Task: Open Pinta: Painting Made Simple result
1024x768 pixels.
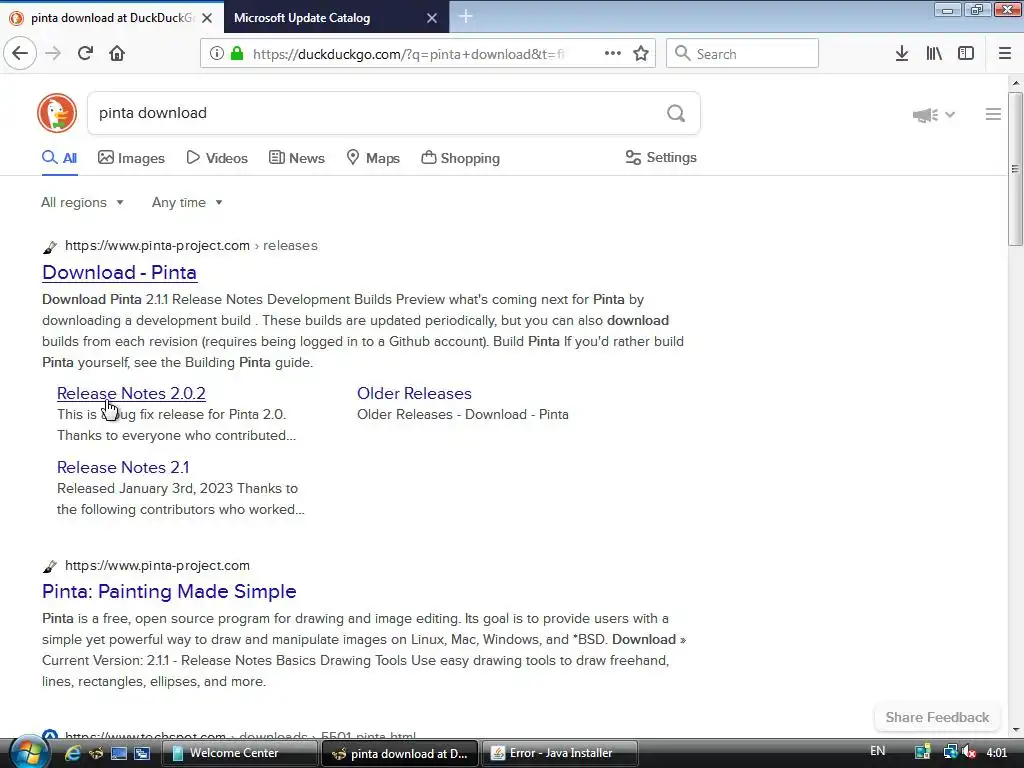Action: tap(169, 591)
